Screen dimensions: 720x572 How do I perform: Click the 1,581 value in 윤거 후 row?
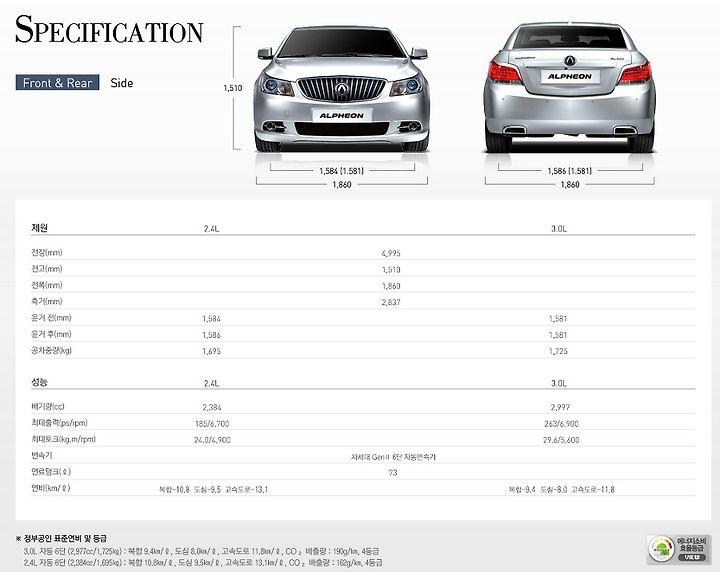pyautogui.click(x=558, y=335)
